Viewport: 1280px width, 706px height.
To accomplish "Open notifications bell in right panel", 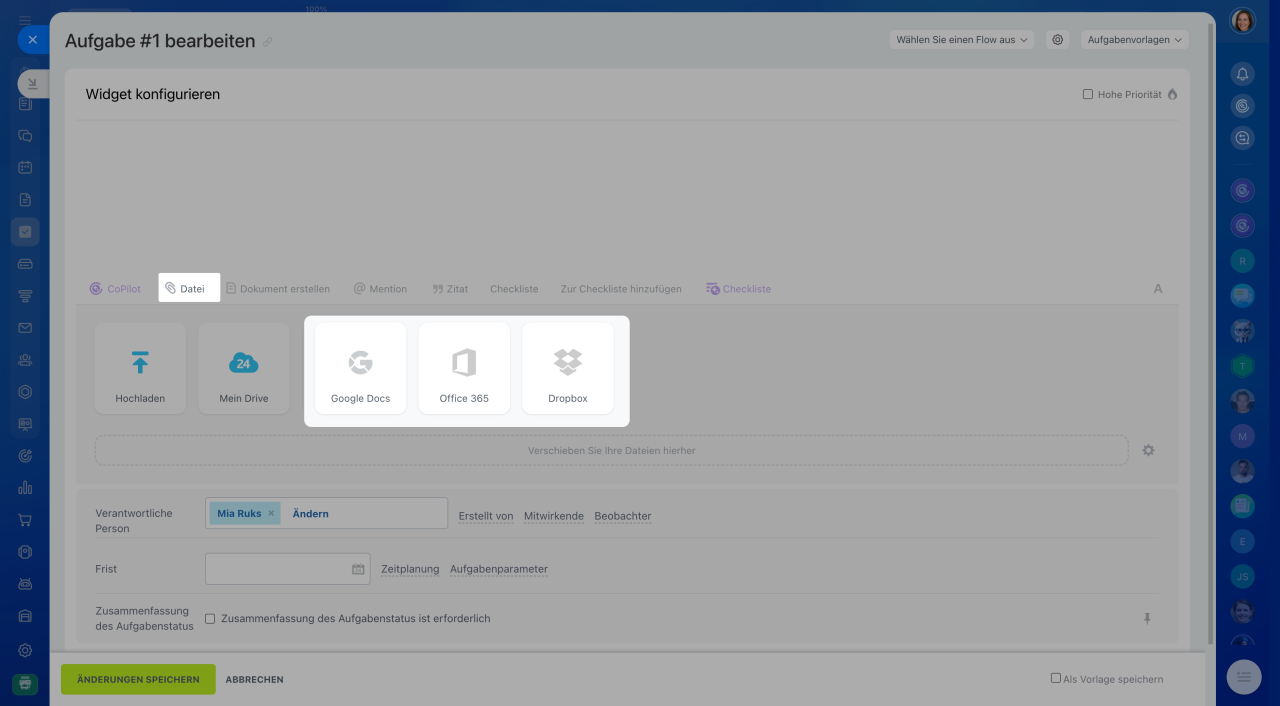I will (1242, 74).
